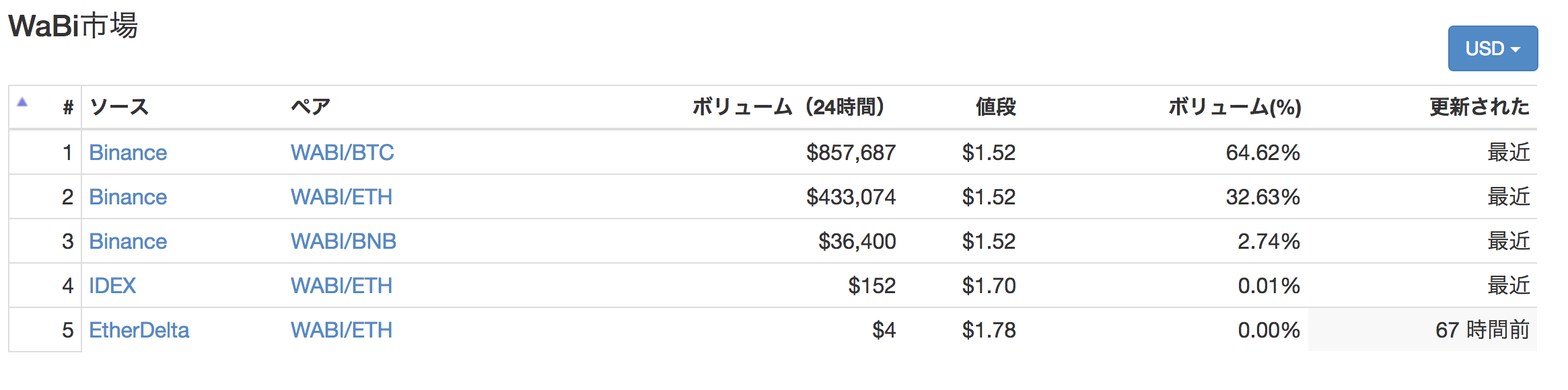1568x390 pixels.
Task: Open the IDEX exchange link
Action: point(112,286)
